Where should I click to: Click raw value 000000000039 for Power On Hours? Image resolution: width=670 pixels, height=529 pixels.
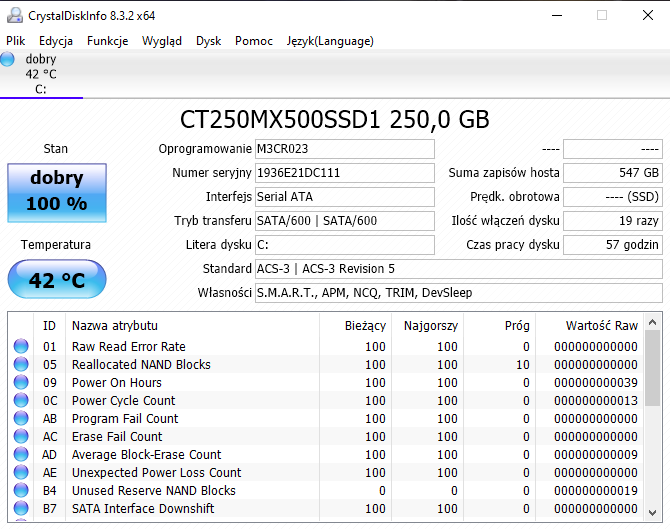596,382
